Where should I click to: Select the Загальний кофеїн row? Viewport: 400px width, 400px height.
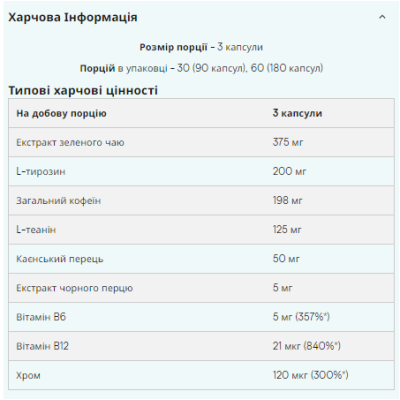pos(201,200)
